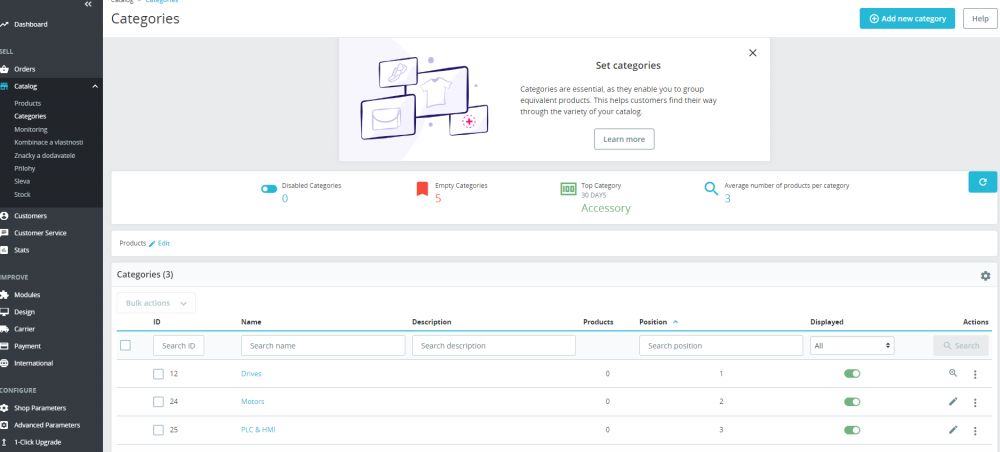Click the Search ID input field

(179, 346)
